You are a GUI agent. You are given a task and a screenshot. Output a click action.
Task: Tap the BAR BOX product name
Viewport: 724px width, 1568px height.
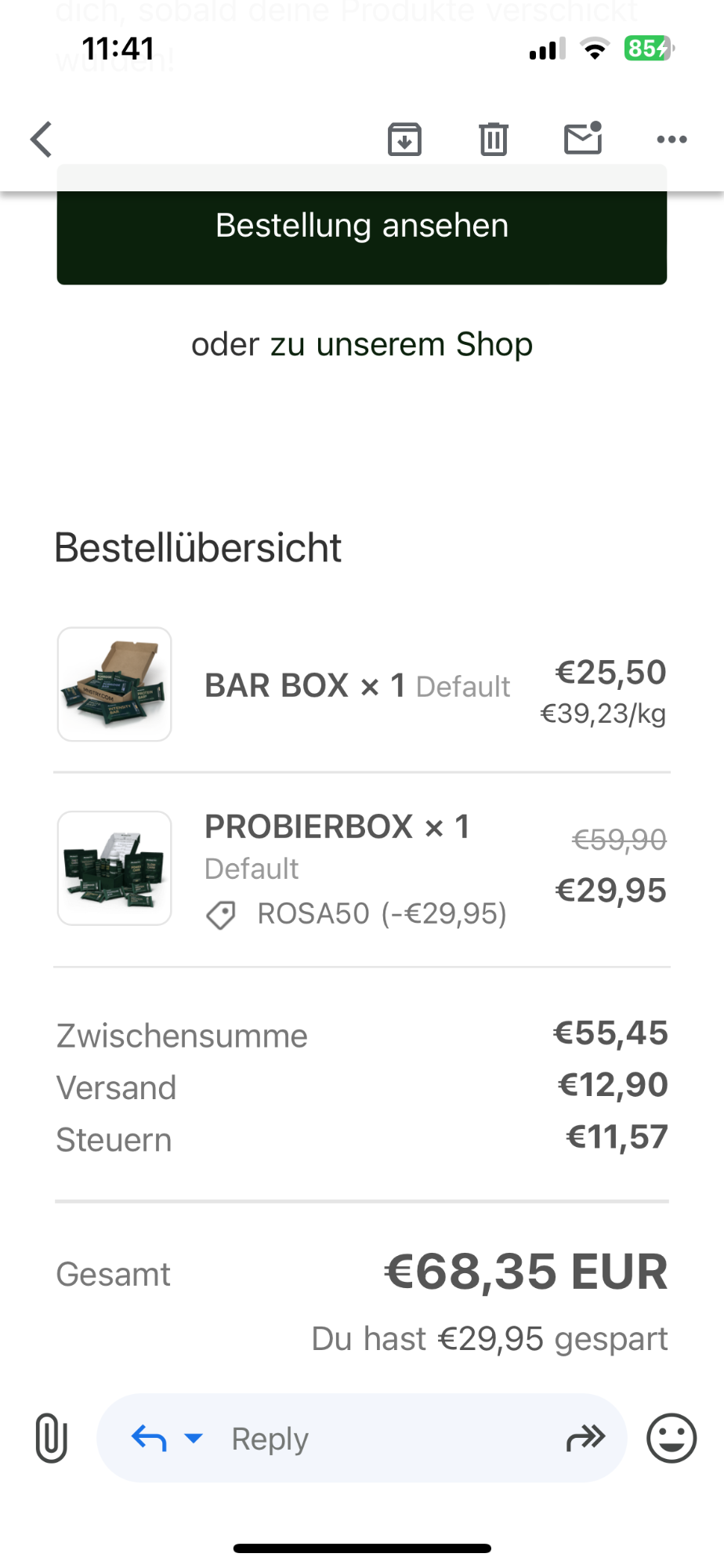click(x=277, y=685)
